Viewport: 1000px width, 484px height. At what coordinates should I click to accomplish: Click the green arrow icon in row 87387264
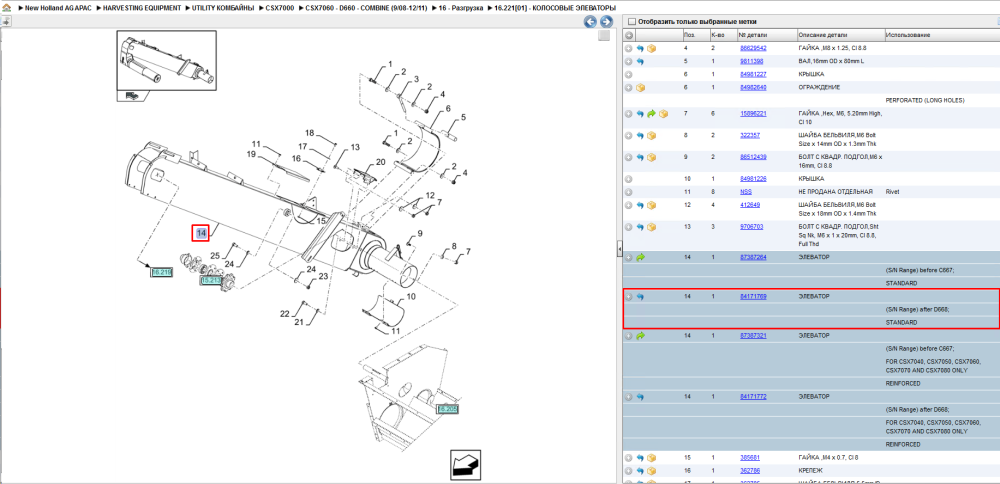(640, 257)
